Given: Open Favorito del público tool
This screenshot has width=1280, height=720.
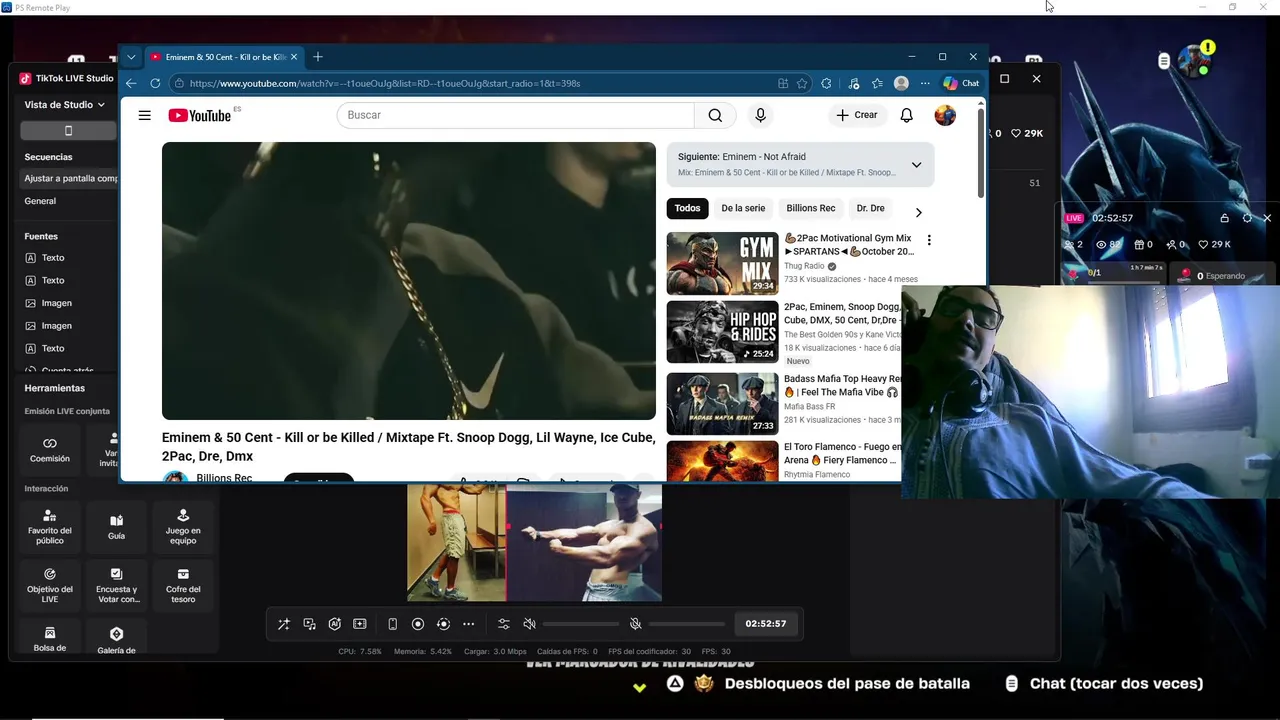Looking at the screenshot, I should (50, 527).
